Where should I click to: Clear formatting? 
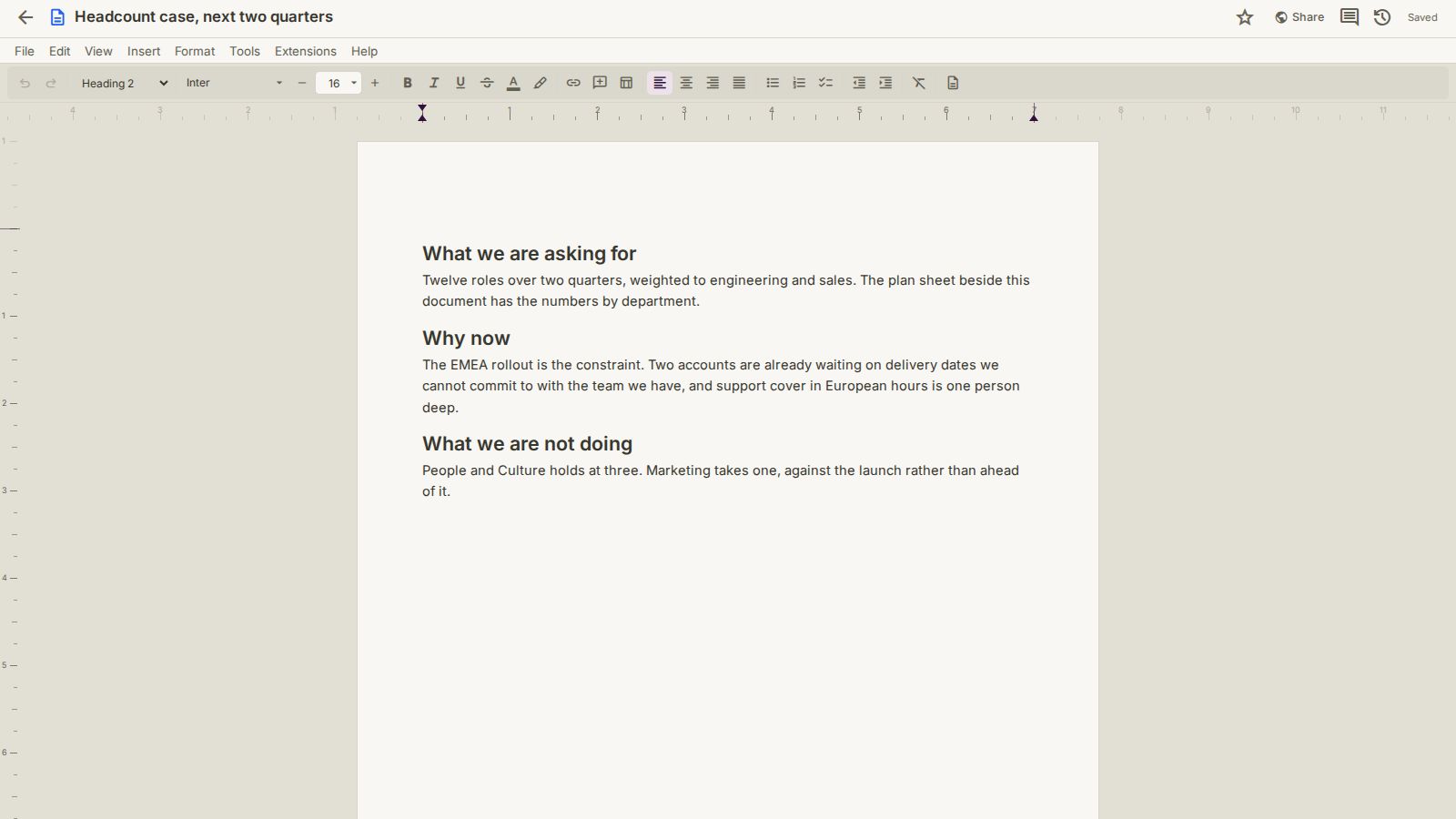click(x=919, y=83)
